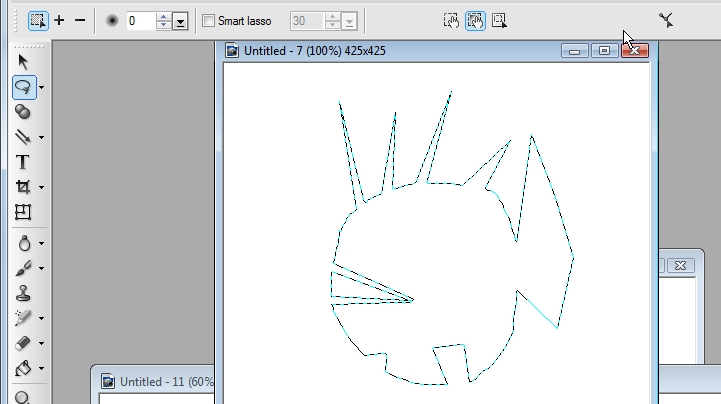Expand the Lasso tool flyout arrow
The height and width of the screenshot is (404, 721).
[x=41, y=88]
